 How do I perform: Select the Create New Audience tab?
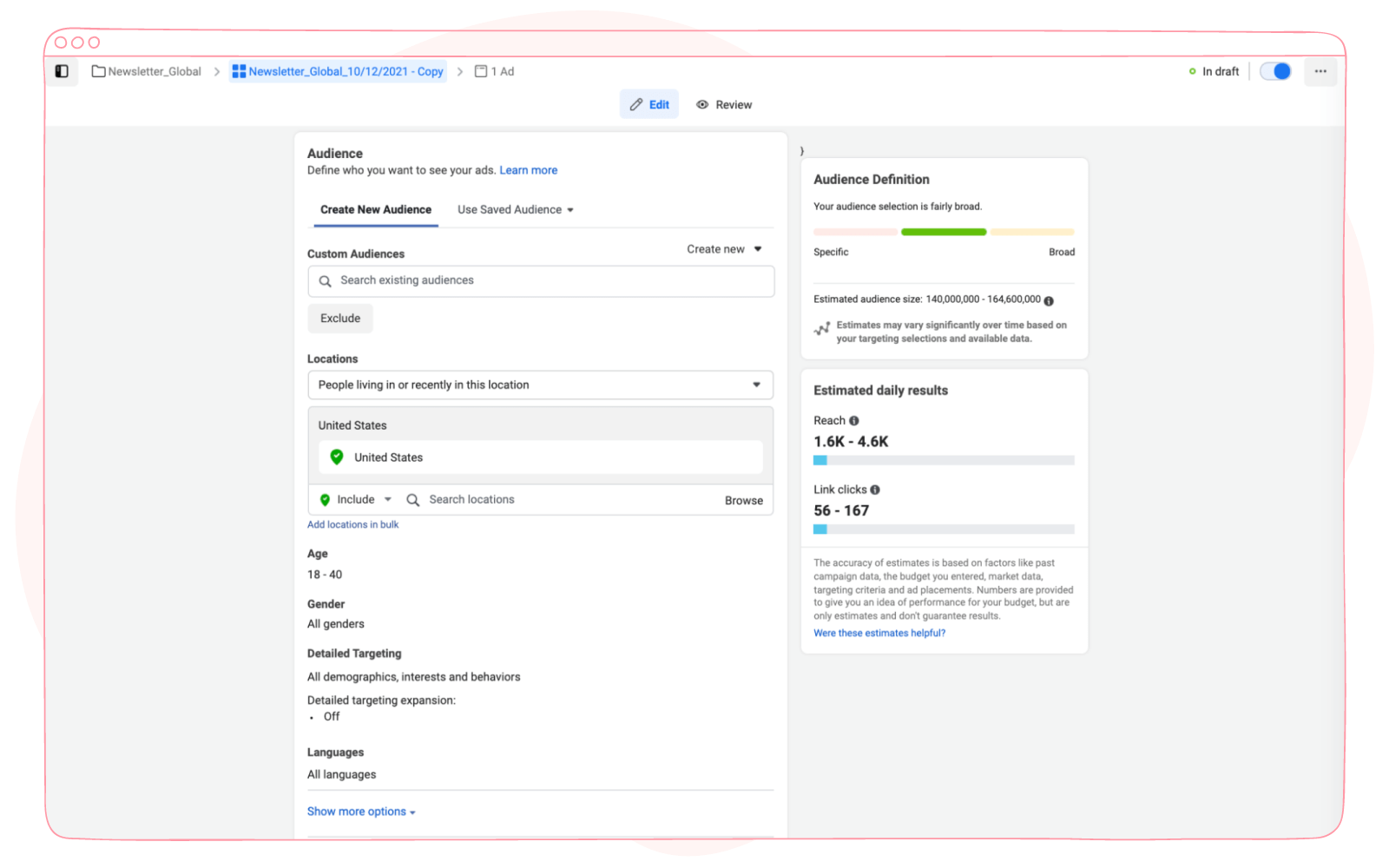376,210
